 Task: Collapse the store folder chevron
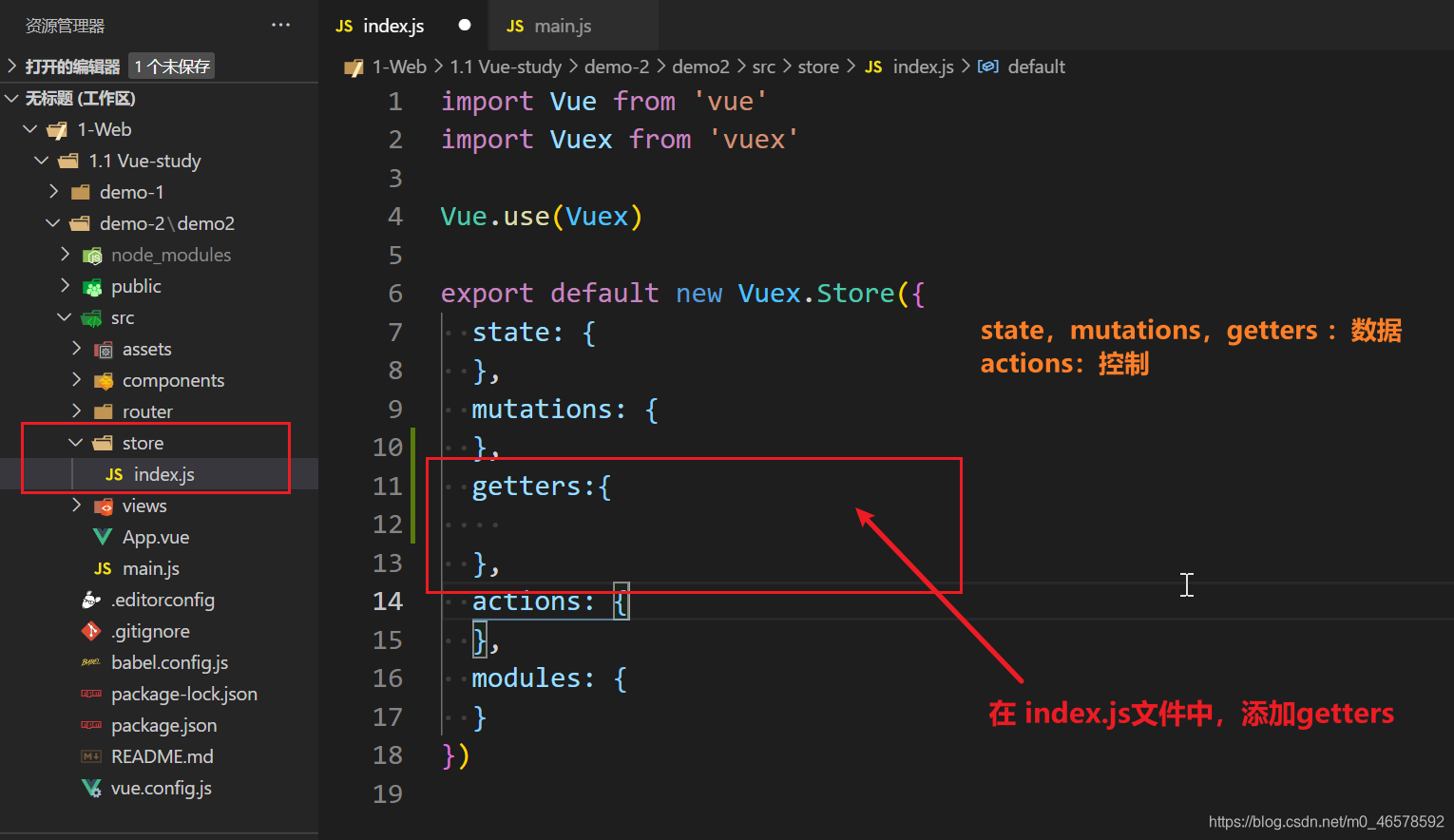pyautogui.click(x=76, y=443)
